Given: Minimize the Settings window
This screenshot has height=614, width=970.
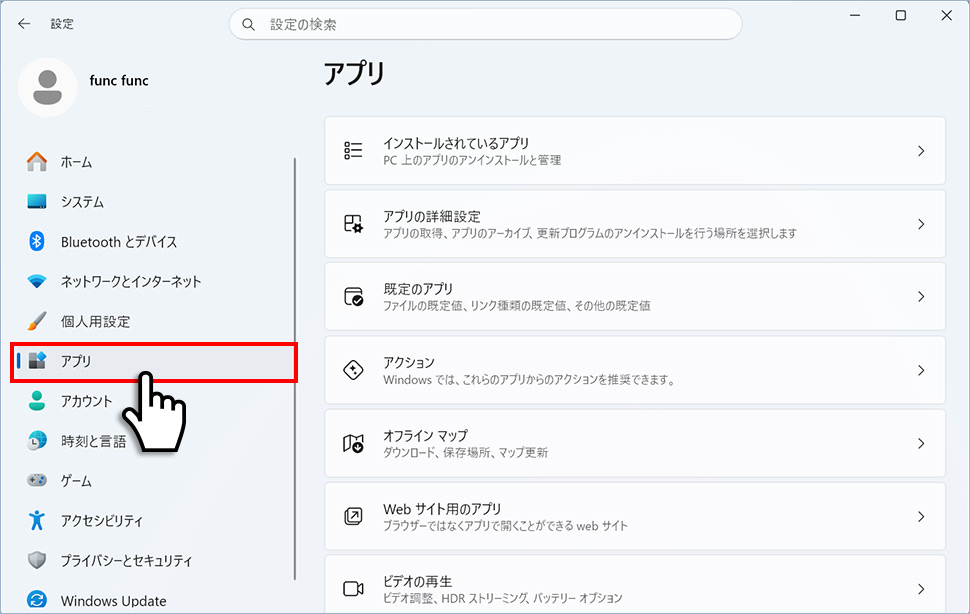Looking at the screenshot, I should pos(855,15).
